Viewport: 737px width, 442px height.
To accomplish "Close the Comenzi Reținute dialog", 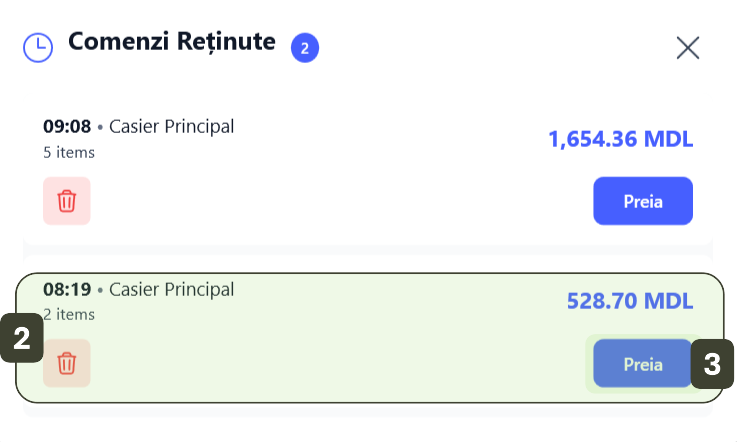I will [x=688, y=47].
